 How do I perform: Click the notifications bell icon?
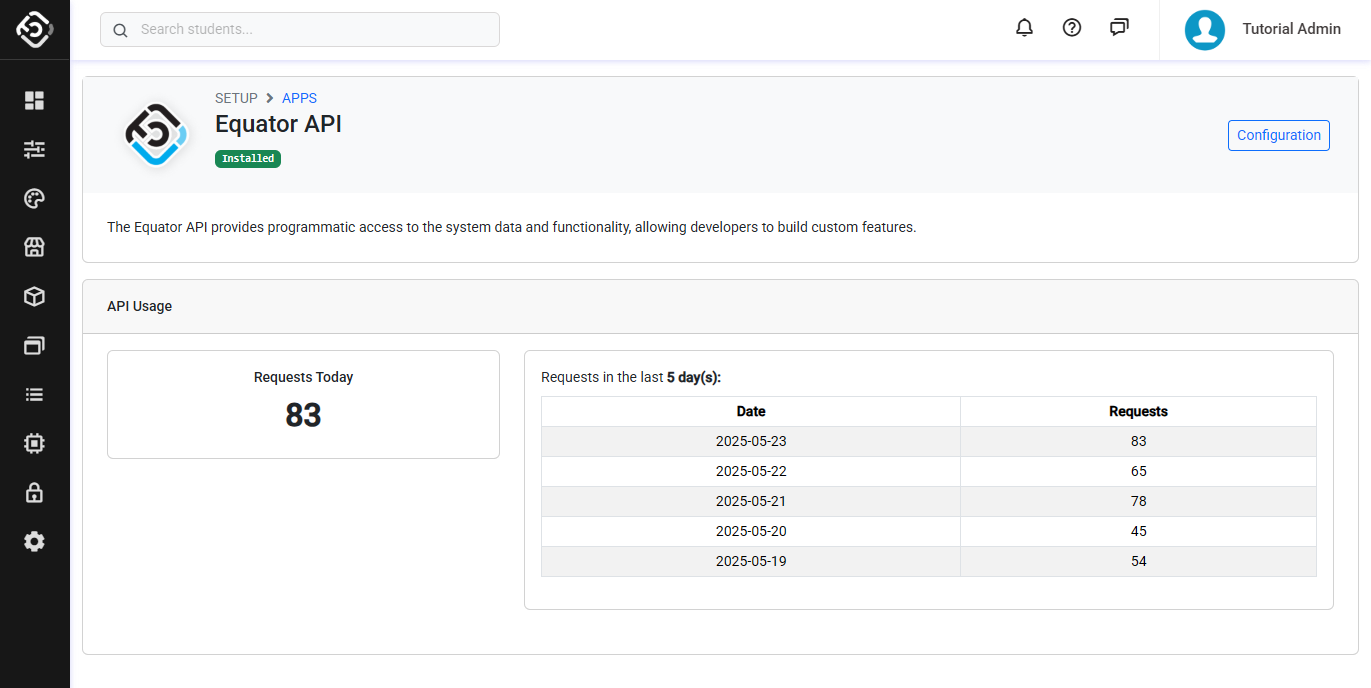click(x=1024, y=28)
